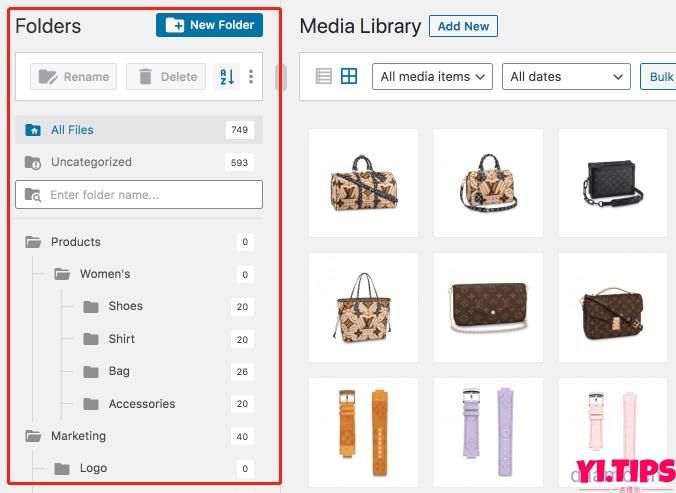The height and width of the screenshot is (493, 676).
Task: Click the sidebar resize handle
Action: click(x=281, y=78)
